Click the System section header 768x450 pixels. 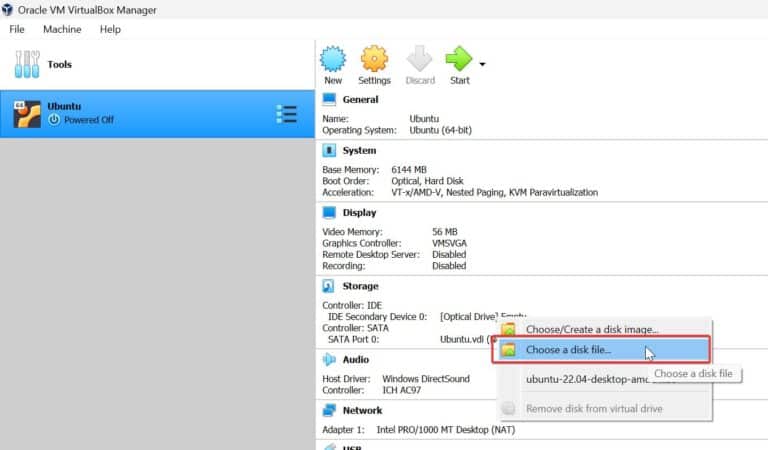359,150
